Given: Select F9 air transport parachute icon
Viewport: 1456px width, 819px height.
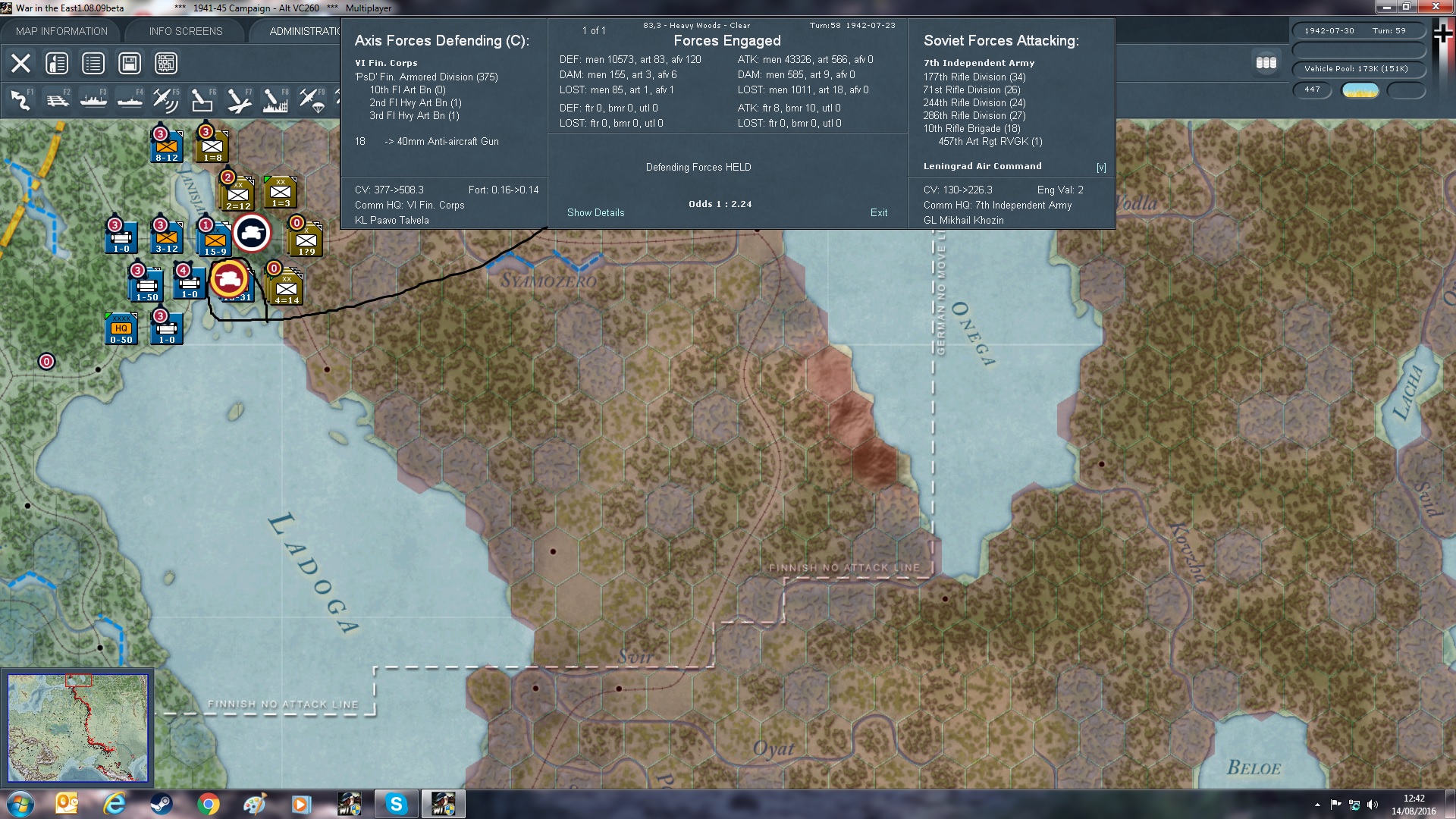Looking at the screenshot, I should (x=312, y=100).
